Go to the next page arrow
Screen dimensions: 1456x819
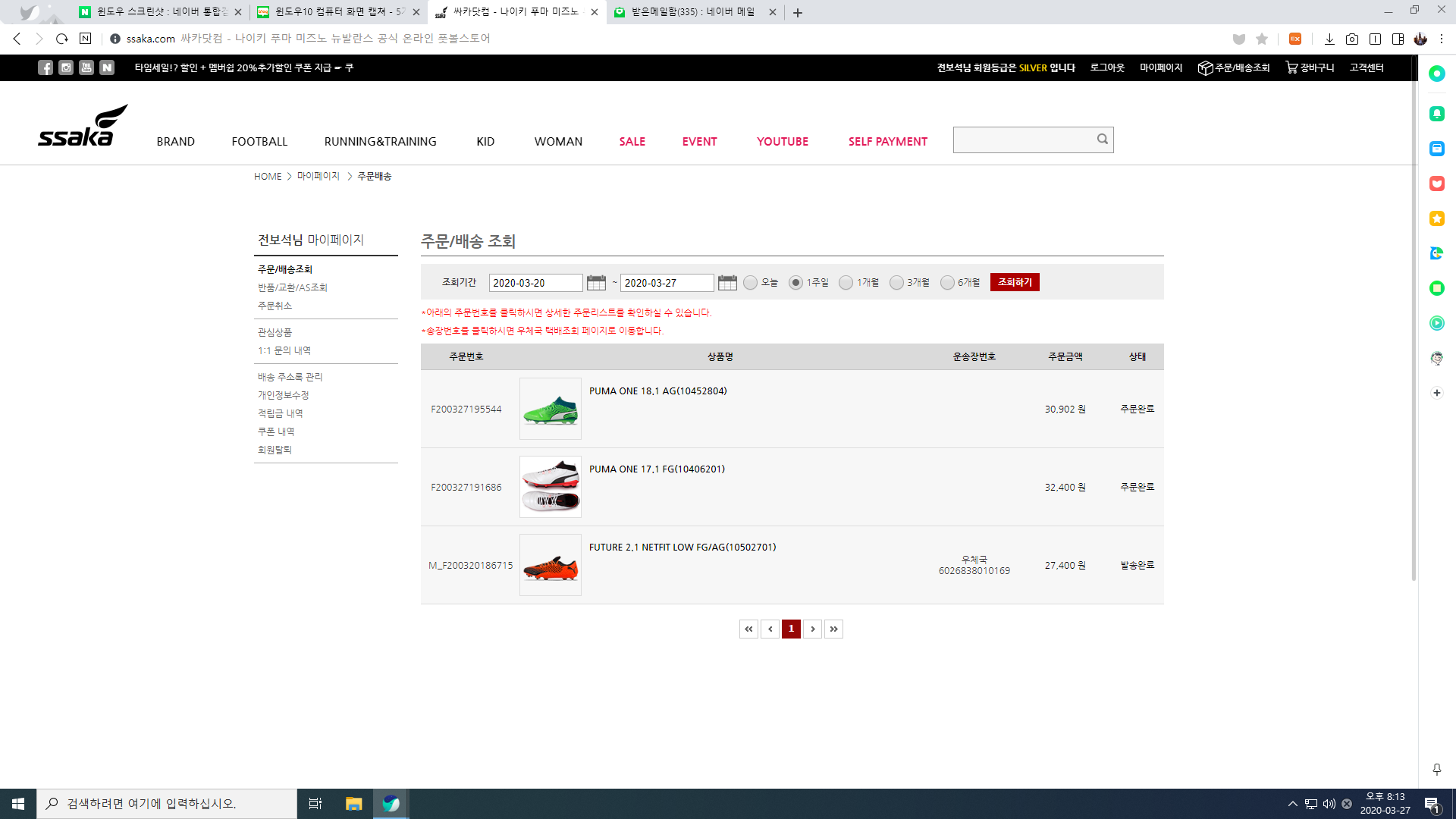click(813, 629)
